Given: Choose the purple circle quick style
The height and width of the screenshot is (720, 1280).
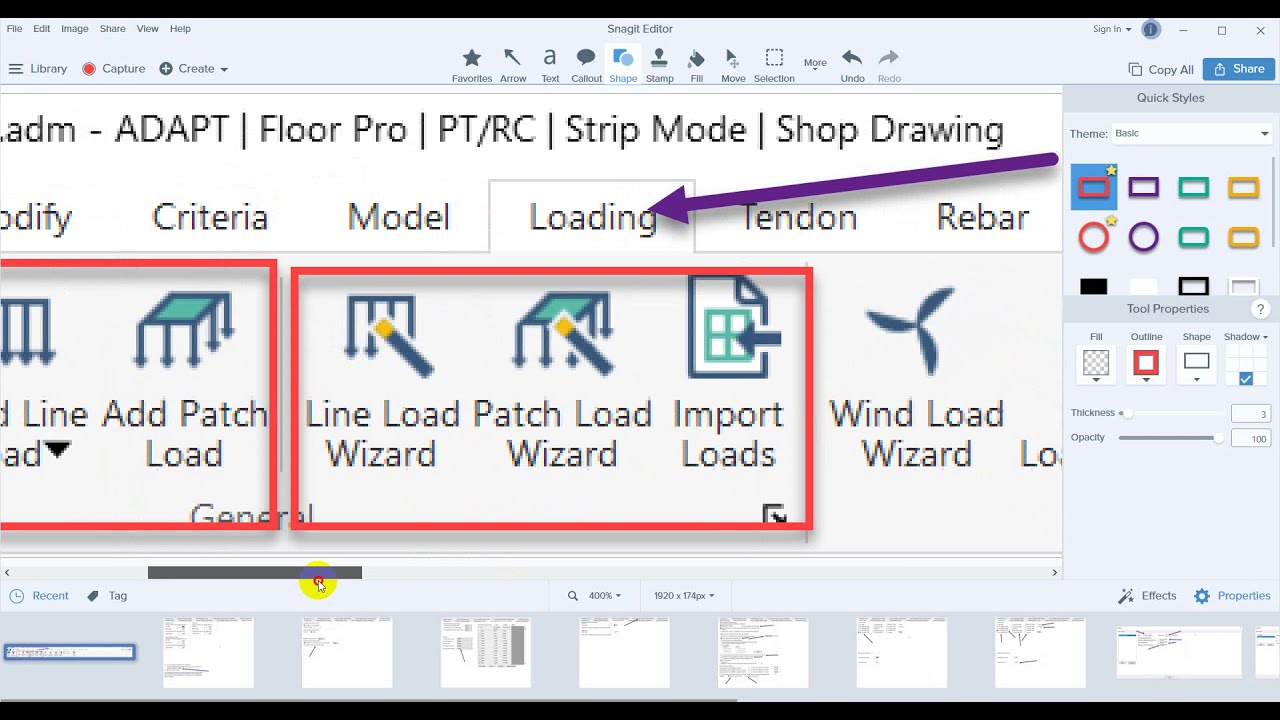Looking at the screenshot, I should (x=1144, y=237).
